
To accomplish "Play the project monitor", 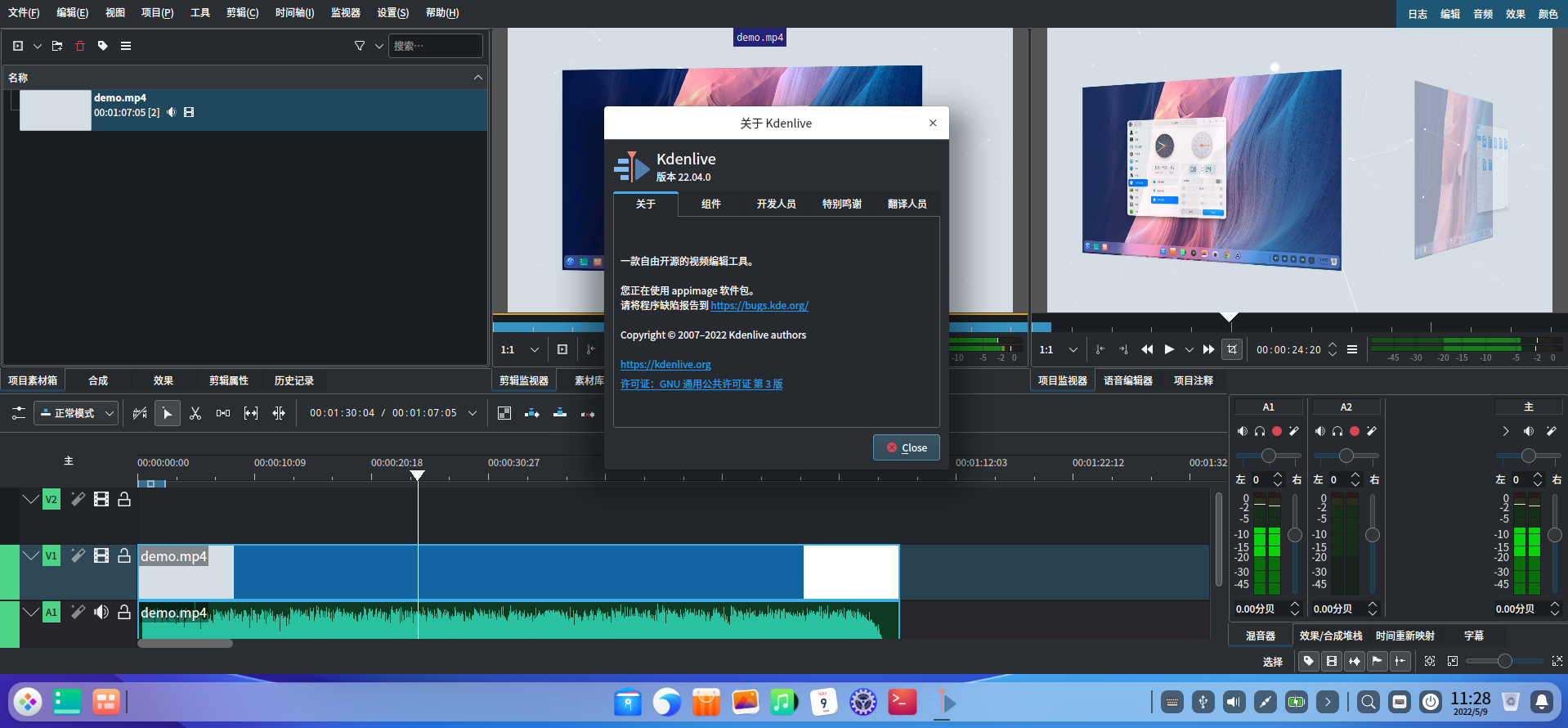I will pos(1169,349).
